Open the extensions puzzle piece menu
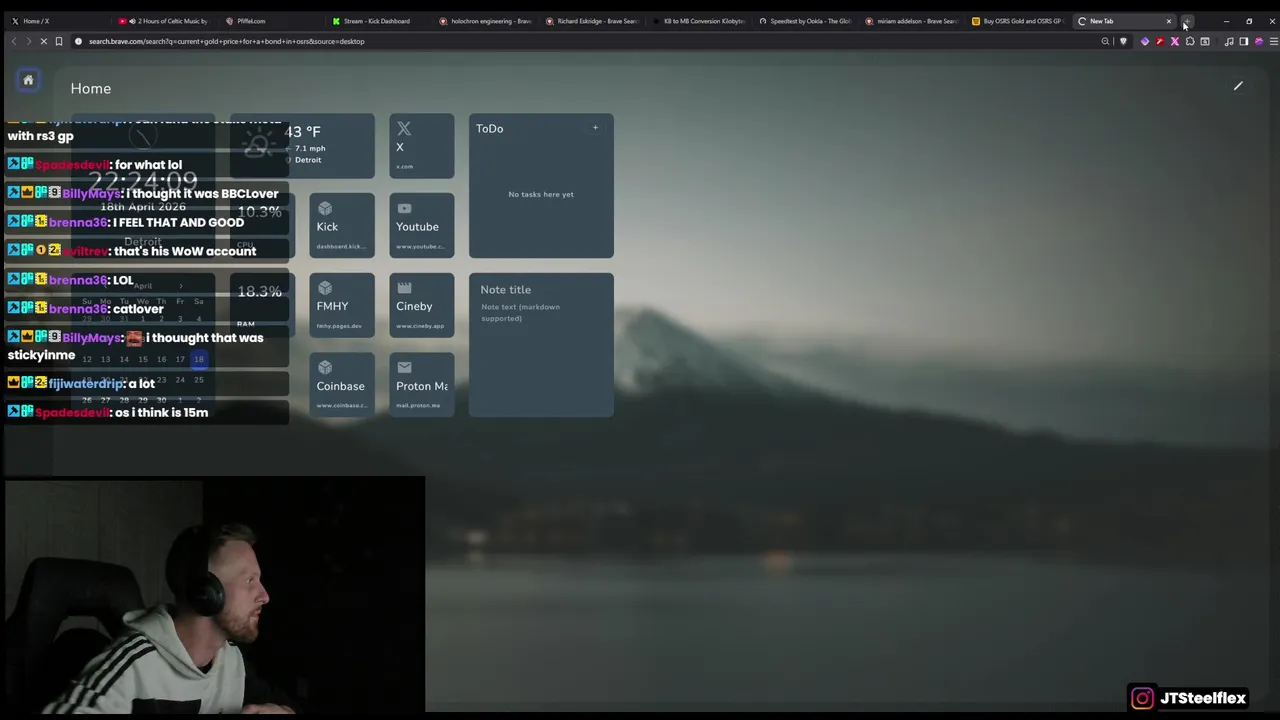This screenshot has width=1280, height=720. 1190,41
